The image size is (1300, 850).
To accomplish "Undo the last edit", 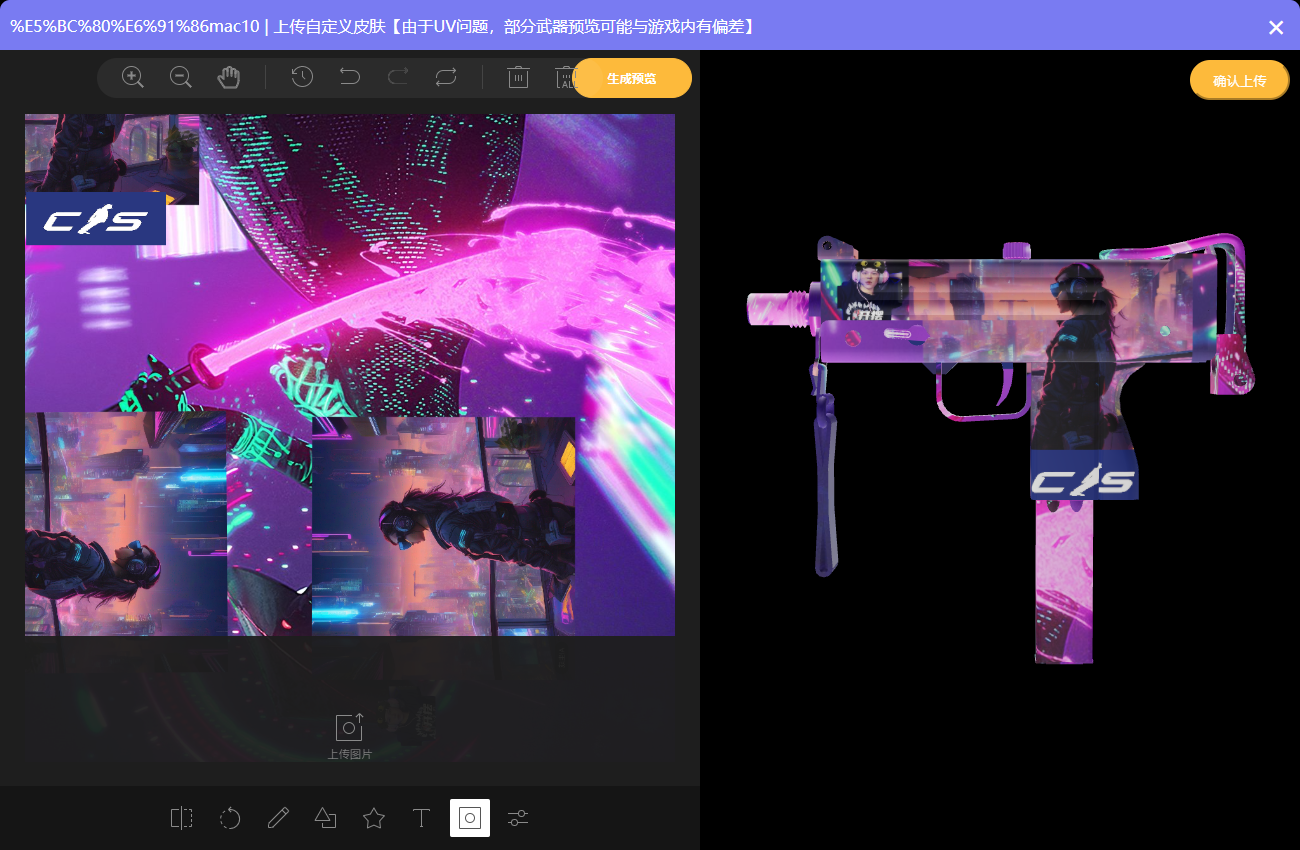I will point(350,77).
